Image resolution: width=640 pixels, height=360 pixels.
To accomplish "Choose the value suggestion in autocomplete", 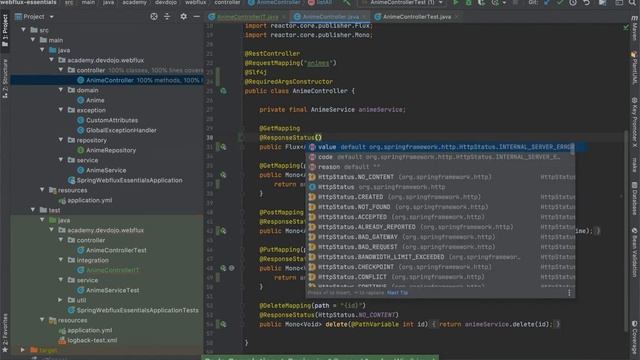I will [x=441, y=147].
